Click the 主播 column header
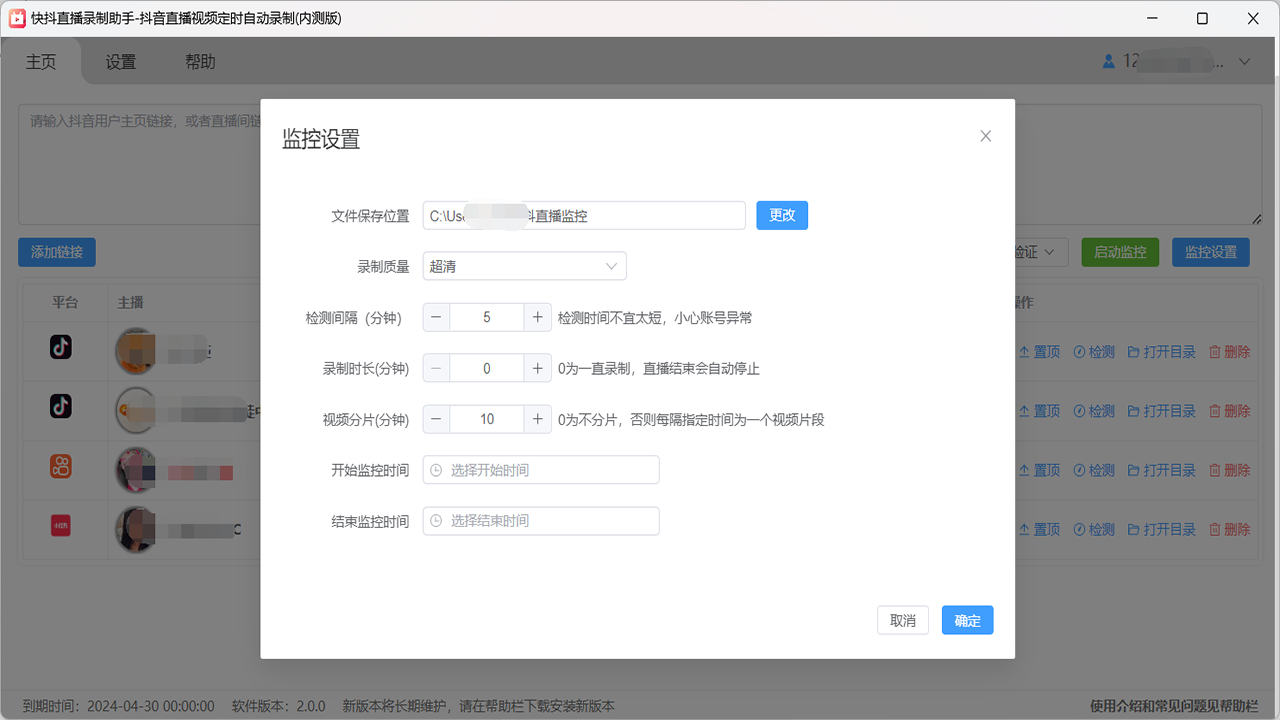The height and width of the screenshot is (720, 1280). [131, 302]
